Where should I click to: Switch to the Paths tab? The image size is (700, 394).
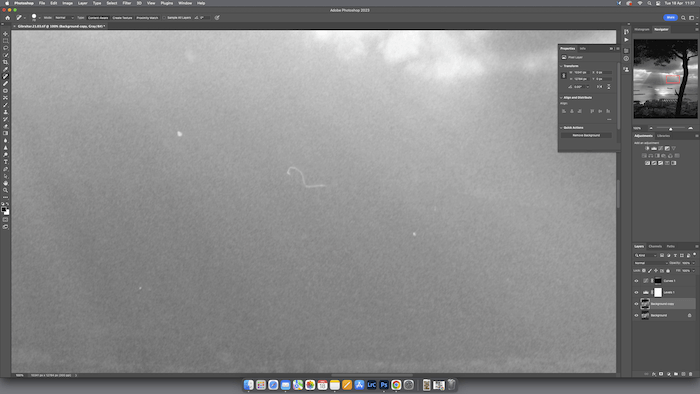pos(671,246)
